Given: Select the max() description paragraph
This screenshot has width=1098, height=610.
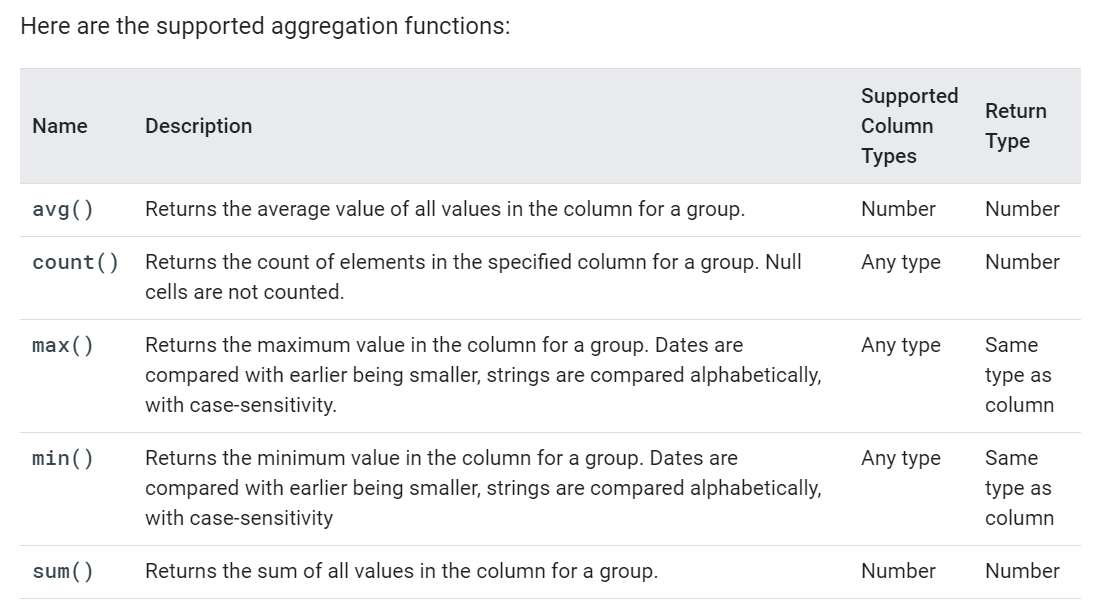Looking at the screenshot, I should [x=483, y=375].
